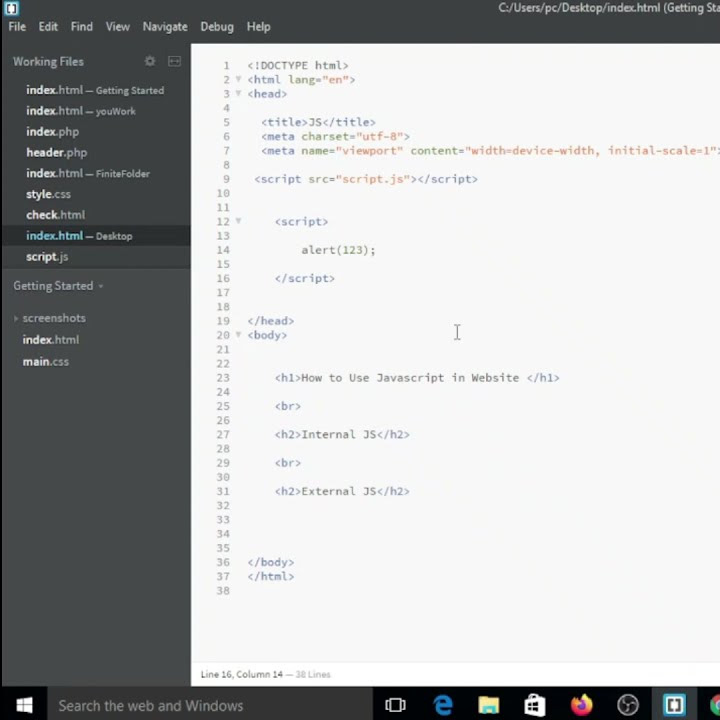Click line number 14 in the gutter
Screen dimensions: 720x720
click(x=223, y=250)
